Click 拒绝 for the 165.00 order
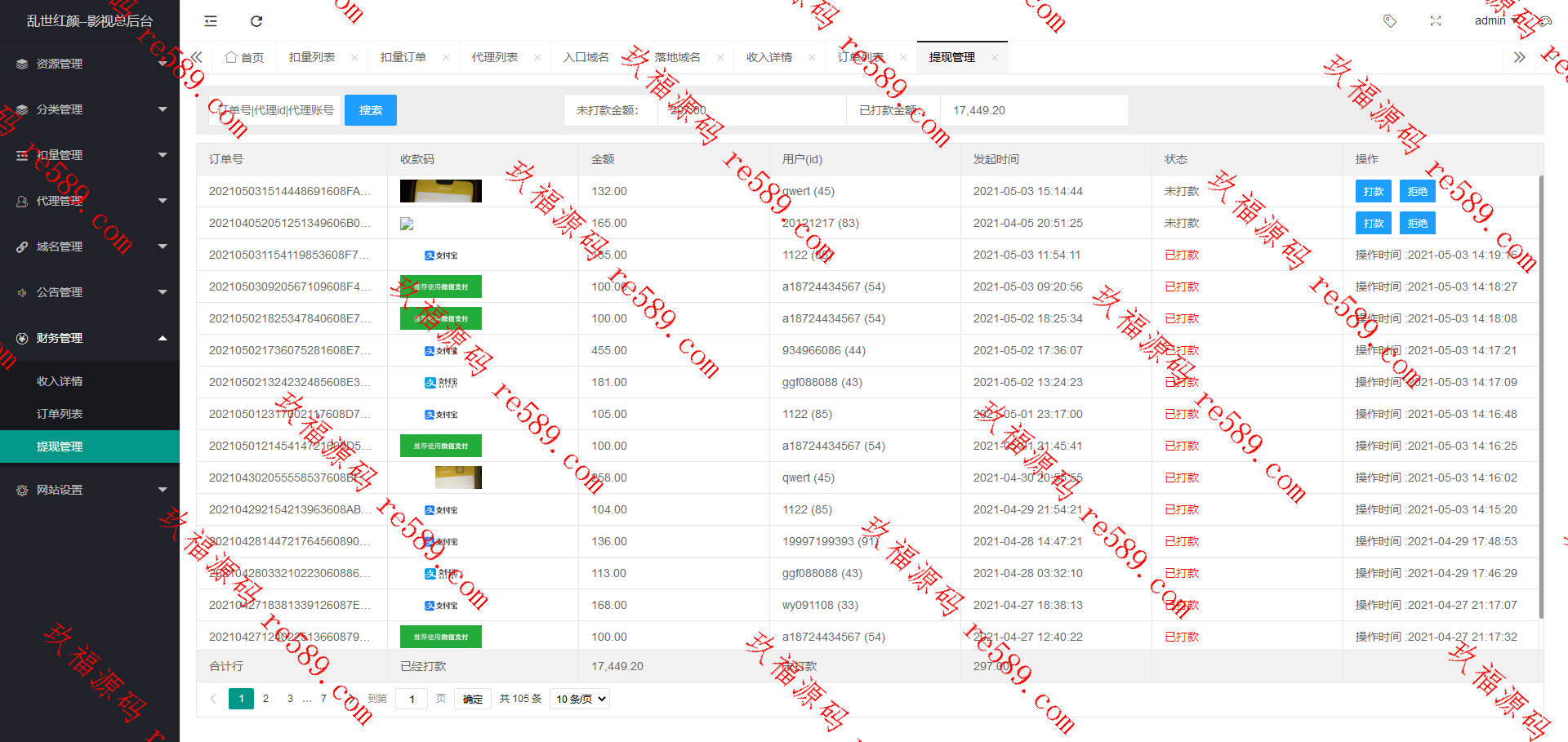 click(x=1418, y=224)
